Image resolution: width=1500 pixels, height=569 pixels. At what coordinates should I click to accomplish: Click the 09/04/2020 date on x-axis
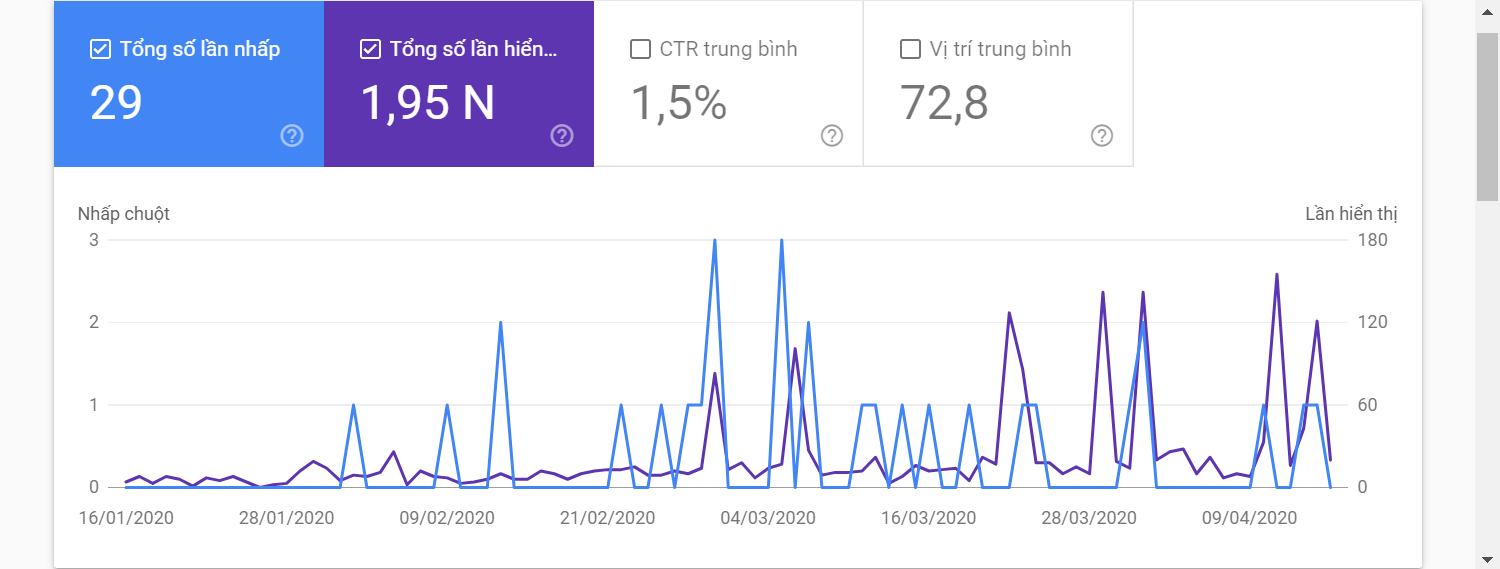coord(1249,518)
